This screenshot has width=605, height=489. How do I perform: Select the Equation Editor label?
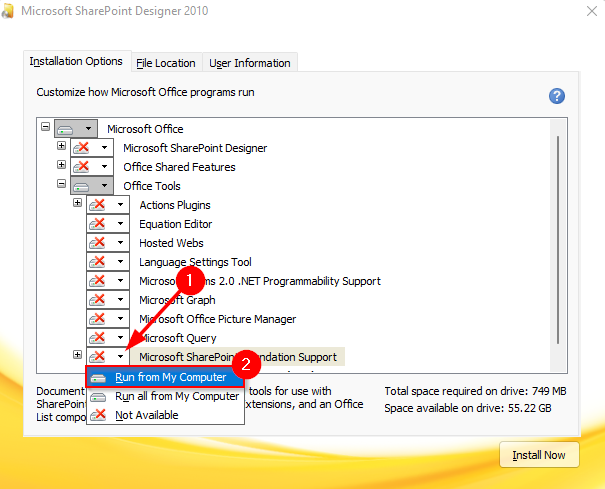pyautogui.click(x=176, y=224)
